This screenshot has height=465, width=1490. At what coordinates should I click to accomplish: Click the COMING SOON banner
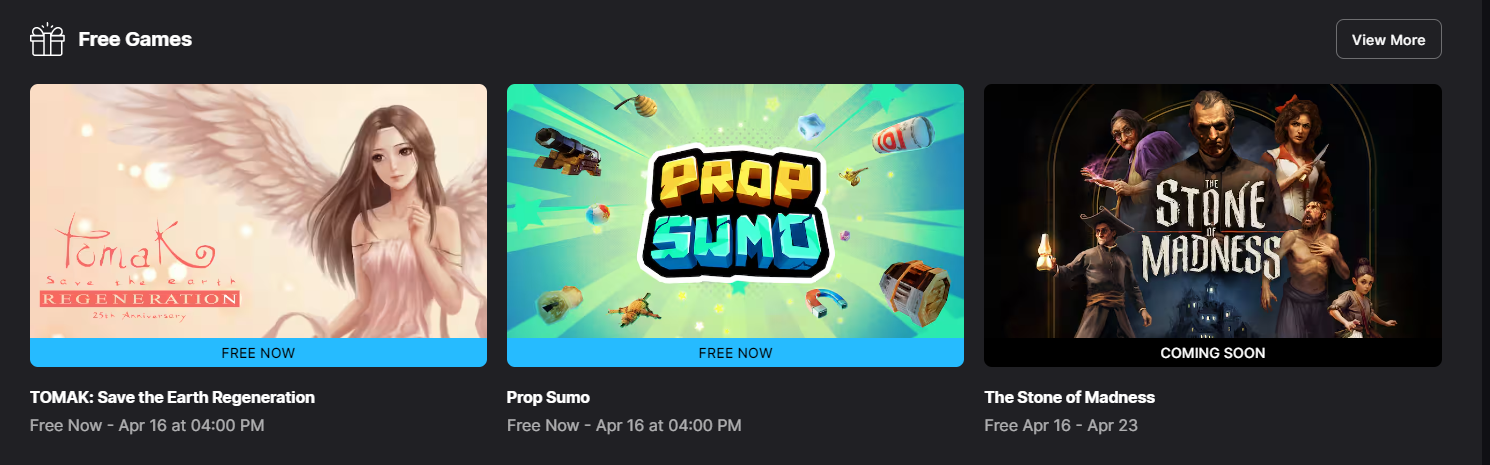click(1212, 353)
